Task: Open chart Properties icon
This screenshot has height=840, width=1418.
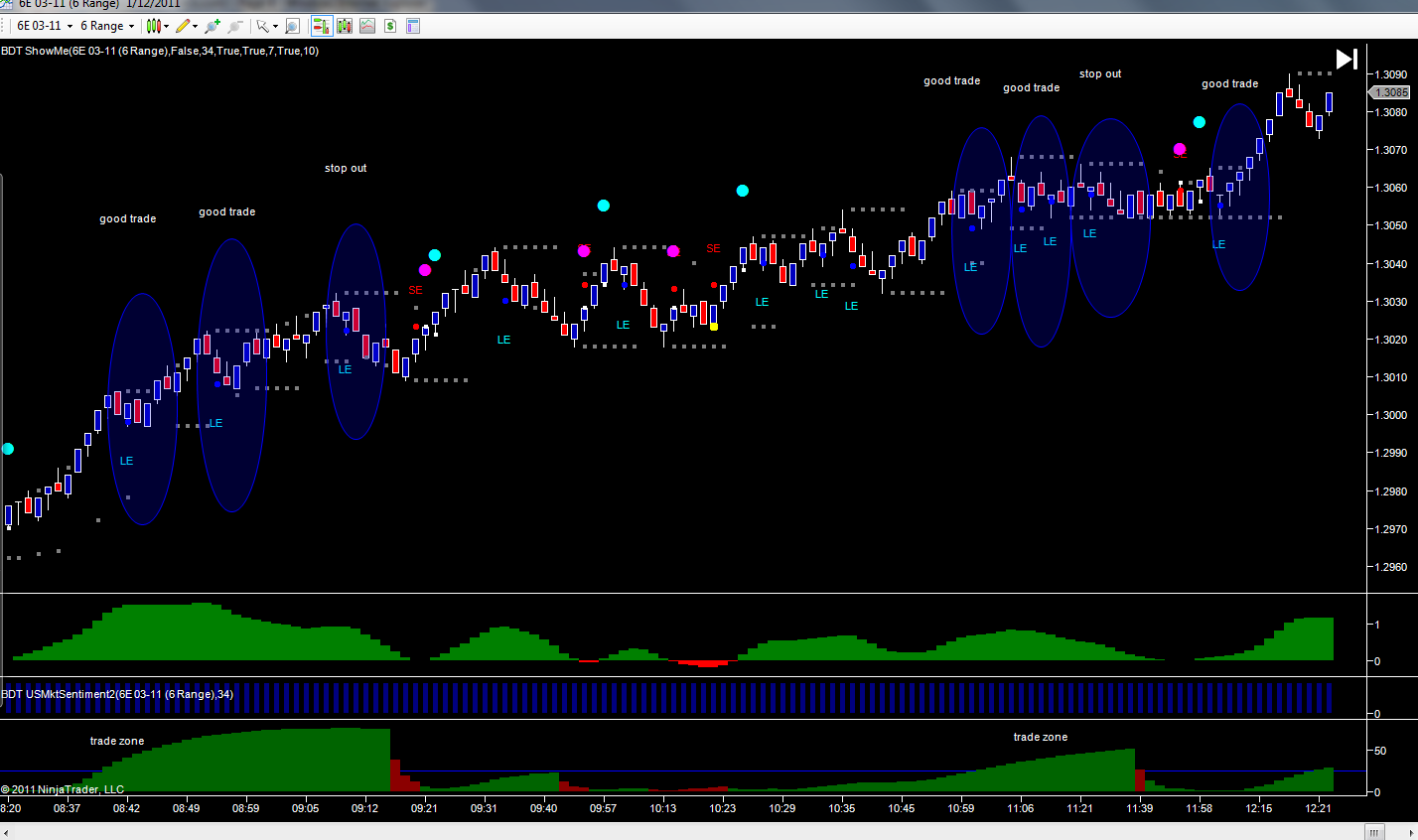Action: (x=413, y=26)
